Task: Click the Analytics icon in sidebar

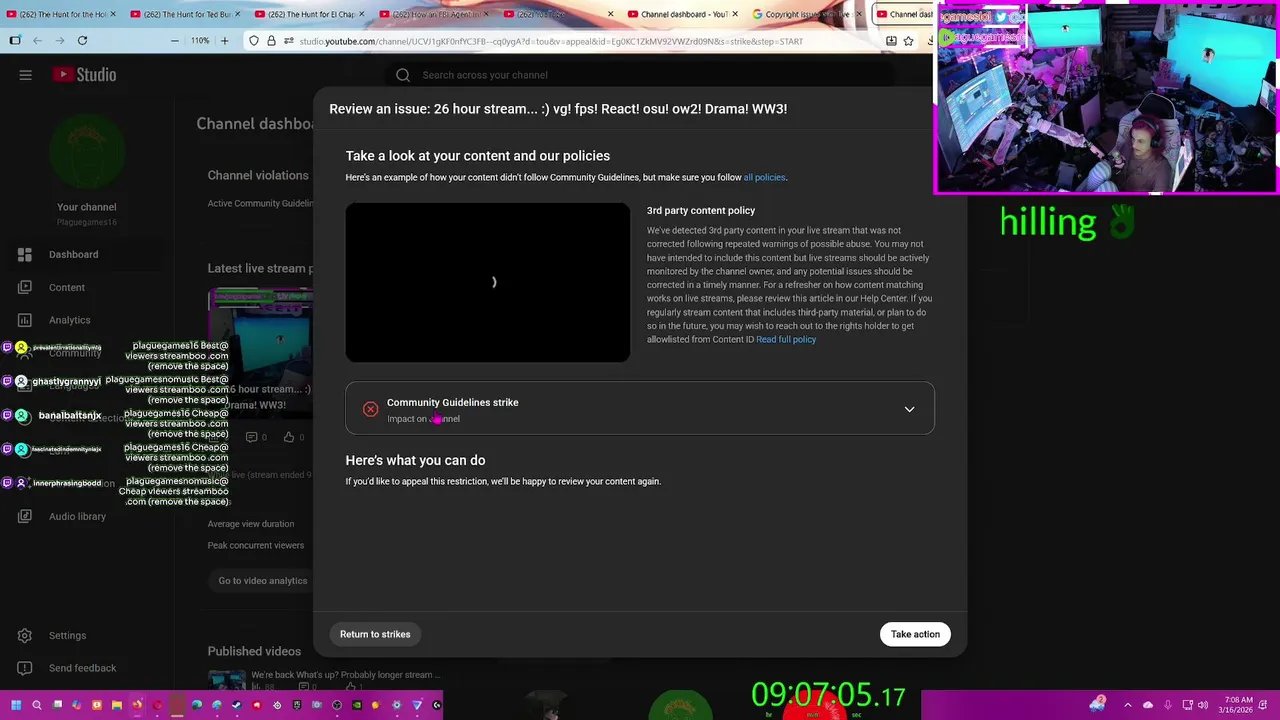Action: tap(25, 320)
